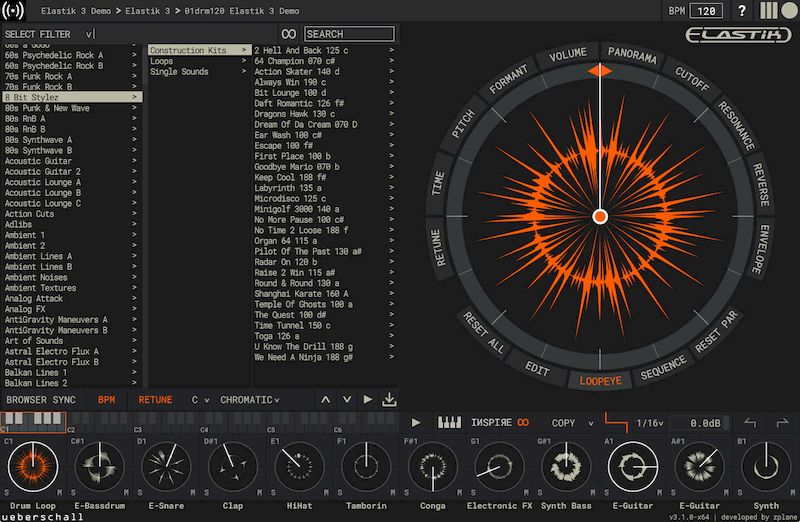Select the CUTOFF segment on the wheel
This screenshot has width=800, height=522.
click(x=691, y=77)
